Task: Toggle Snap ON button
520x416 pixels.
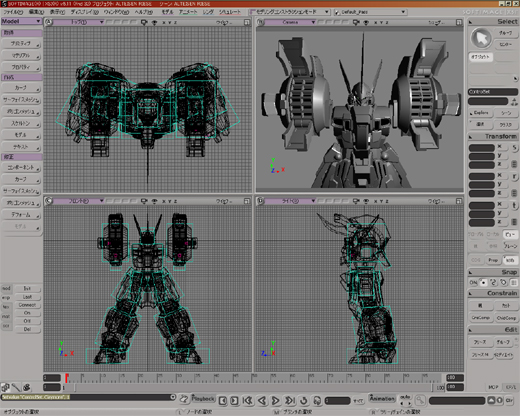Action: 473,282
